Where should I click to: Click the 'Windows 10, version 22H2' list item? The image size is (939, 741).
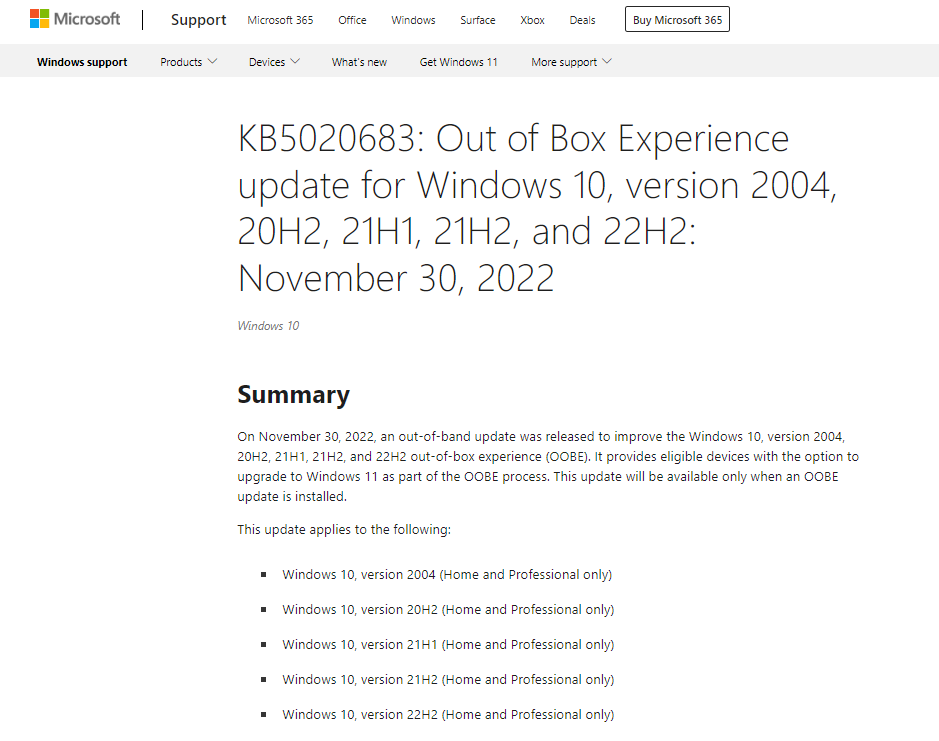tap(449, 715)
